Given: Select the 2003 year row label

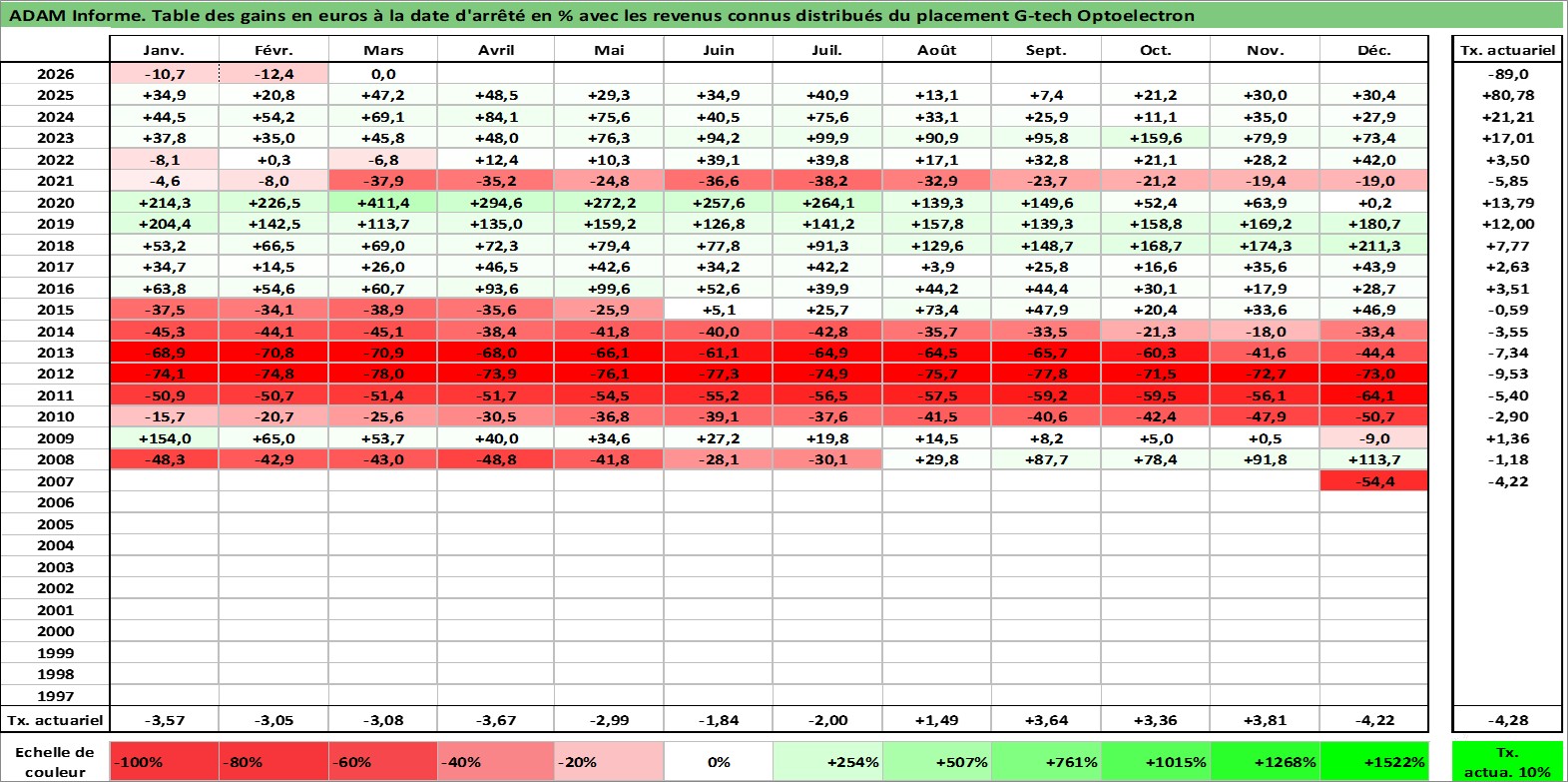Looking at the screenshot, I should (x=56, y=567).
